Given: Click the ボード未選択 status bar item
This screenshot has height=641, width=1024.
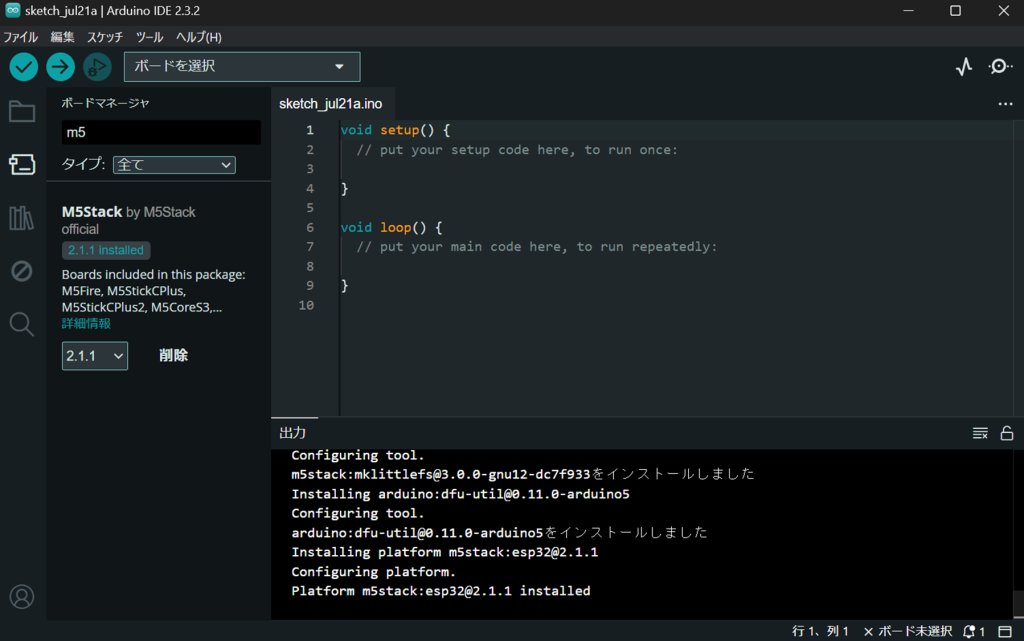Looking at the screenshot, I should coord(908,631).
